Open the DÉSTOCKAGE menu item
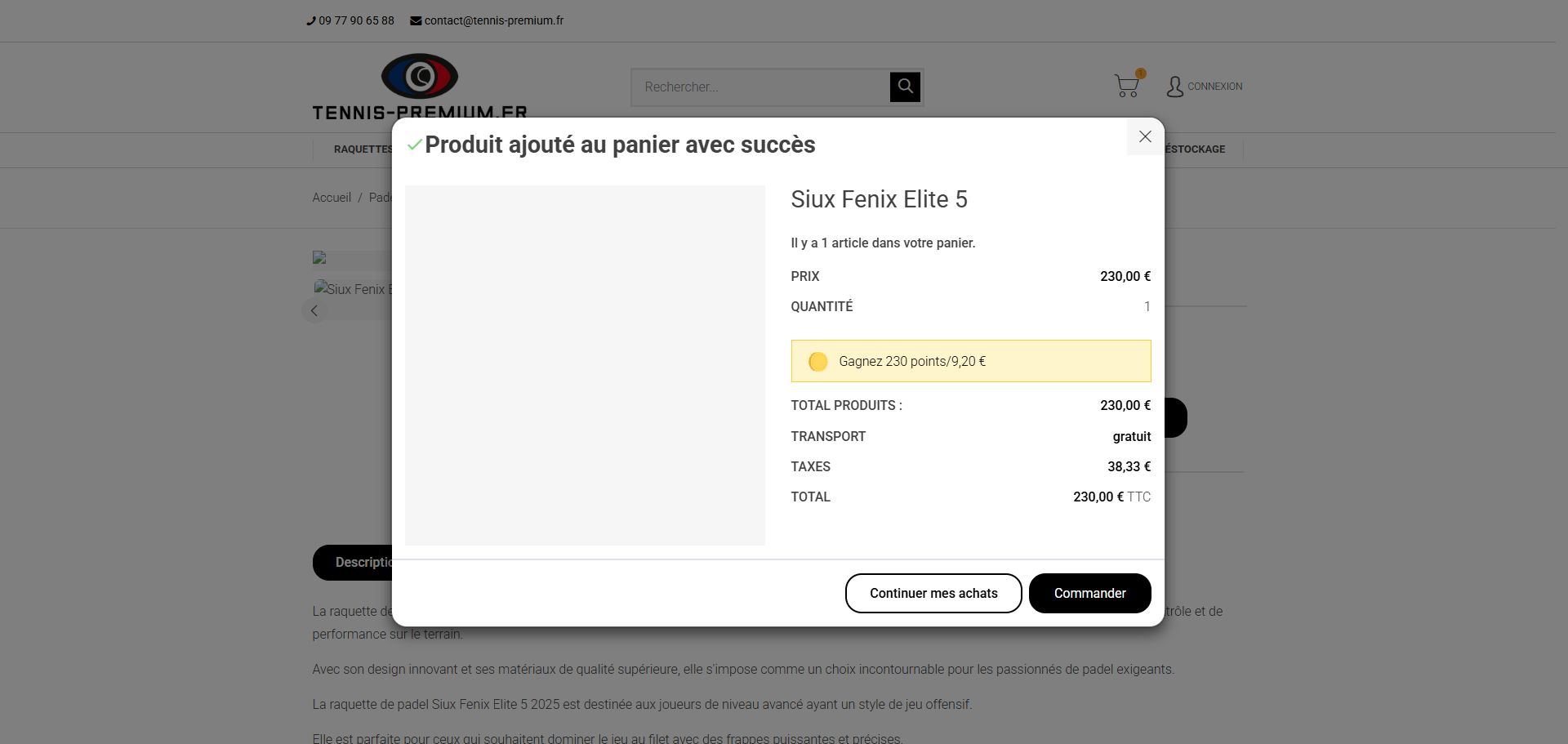The image size is (1568, 744). [x=1196, y=149]
